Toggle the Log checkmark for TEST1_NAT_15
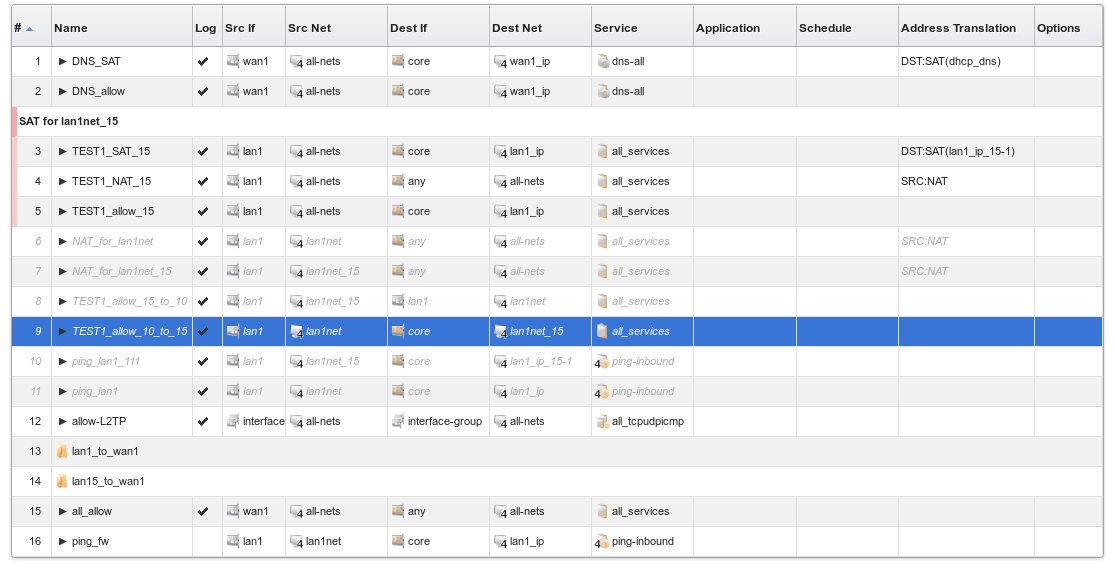 pyautogui.click(x=204, y=181)
